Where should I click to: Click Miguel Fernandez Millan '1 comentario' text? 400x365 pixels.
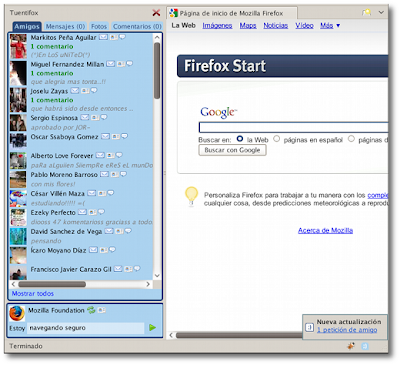coord(52,73)
